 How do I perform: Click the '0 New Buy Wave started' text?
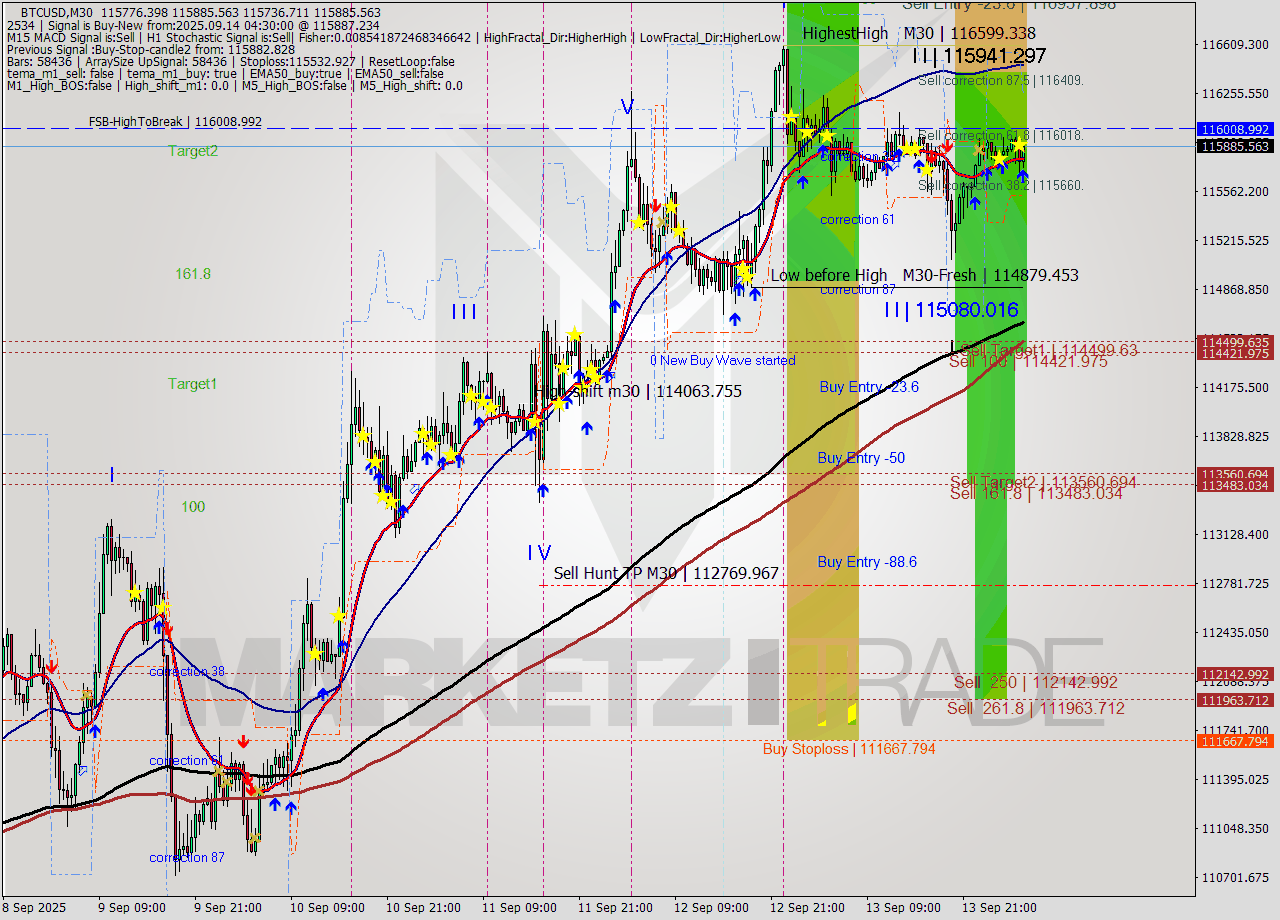point(723,360)
